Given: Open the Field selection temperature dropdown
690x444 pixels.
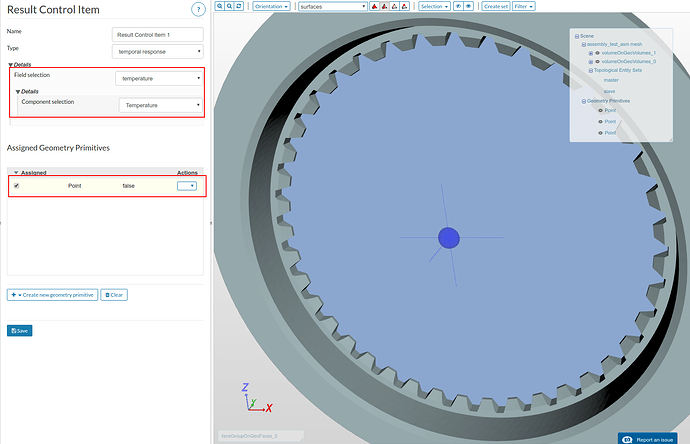Looking at the screenshot, I should pos(160,78).
